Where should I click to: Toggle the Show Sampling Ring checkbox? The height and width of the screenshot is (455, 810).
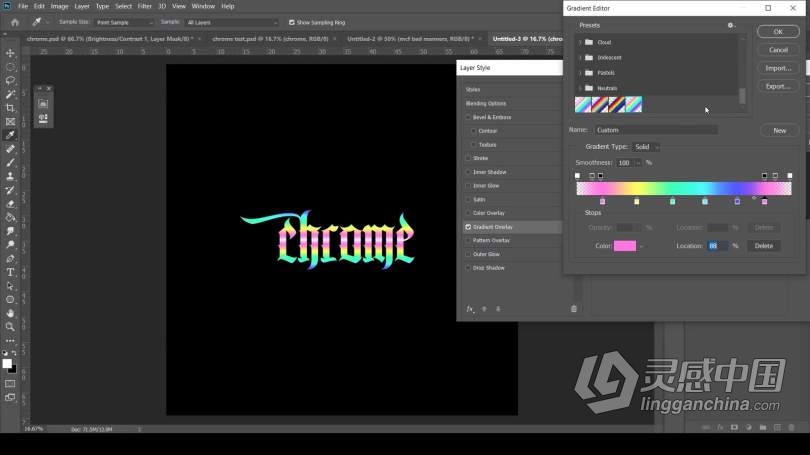[291, 21]
